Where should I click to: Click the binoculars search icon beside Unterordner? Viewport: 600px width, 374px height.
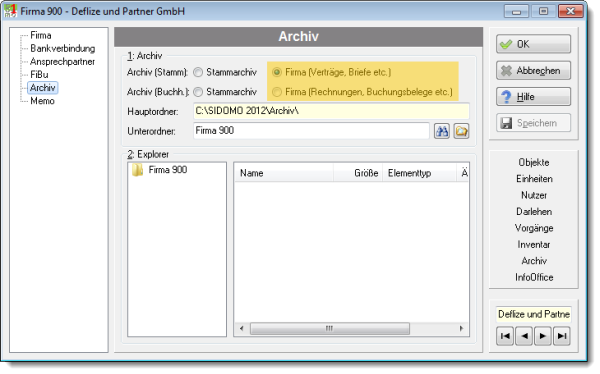click(x=442, y=131)
